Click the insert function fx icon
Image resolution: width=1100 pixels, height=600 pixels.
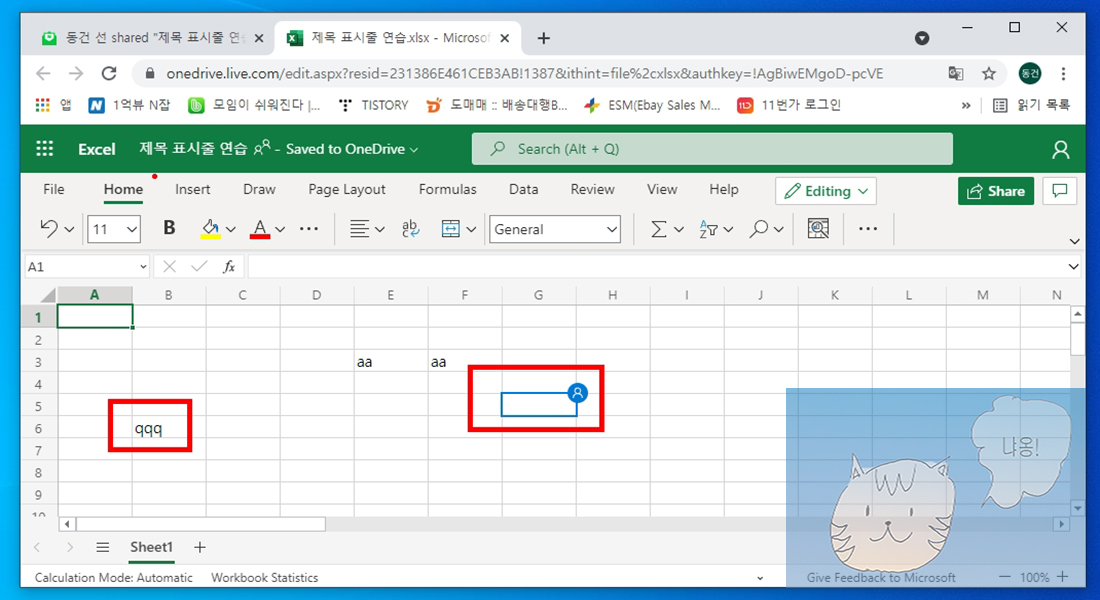point(229,267)
